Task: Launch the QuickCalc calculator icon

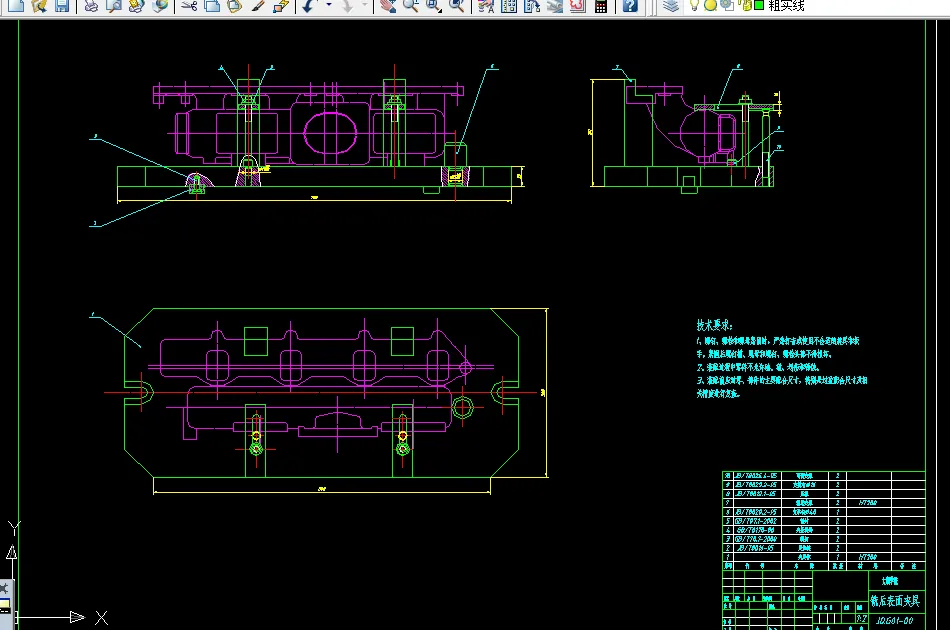Action: [x=600, y=5]
